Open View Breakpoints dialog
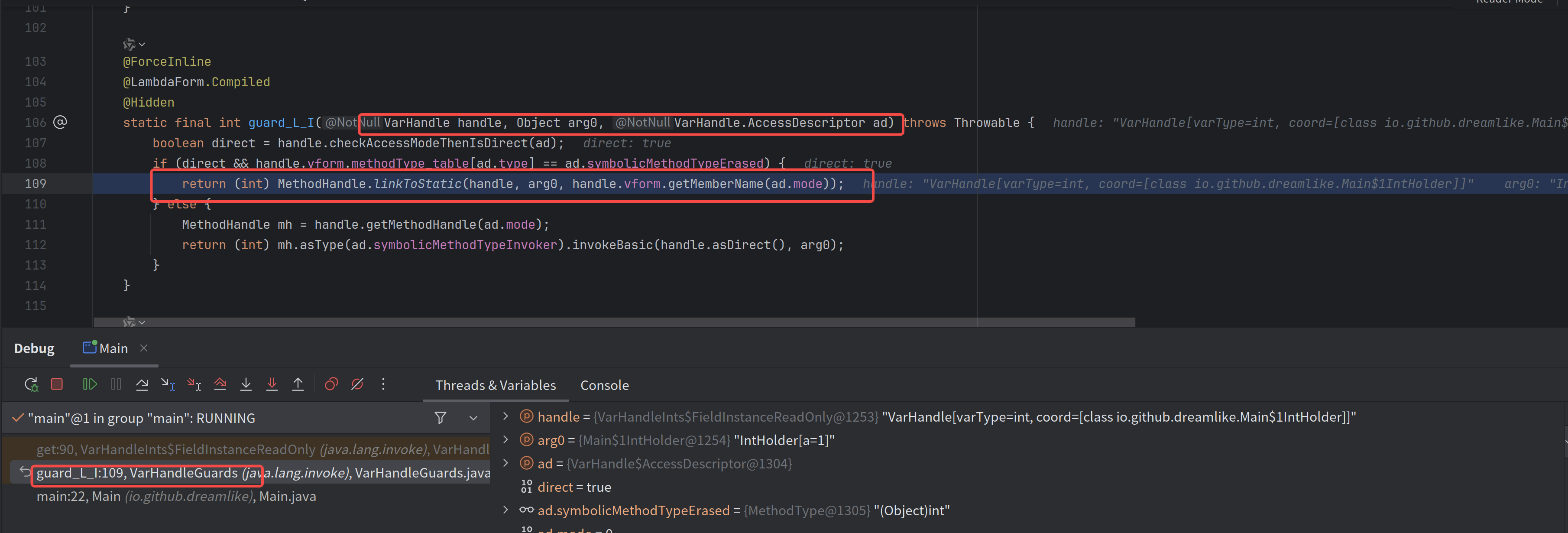 [331, 384]
